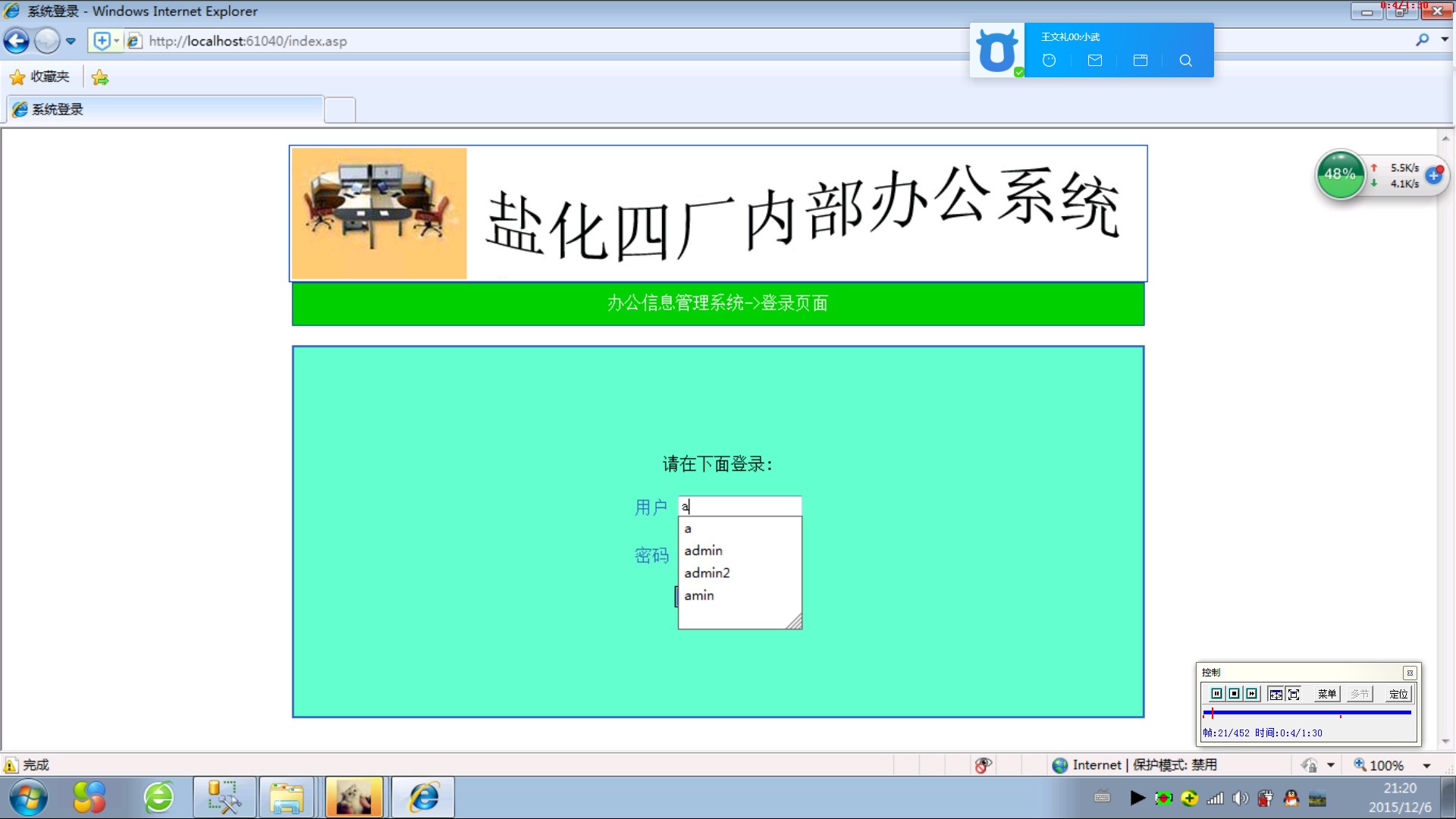Viewport: 1456px width, 819px height.
Task: Click the security lock status icon
Action: coord(1310,765)
